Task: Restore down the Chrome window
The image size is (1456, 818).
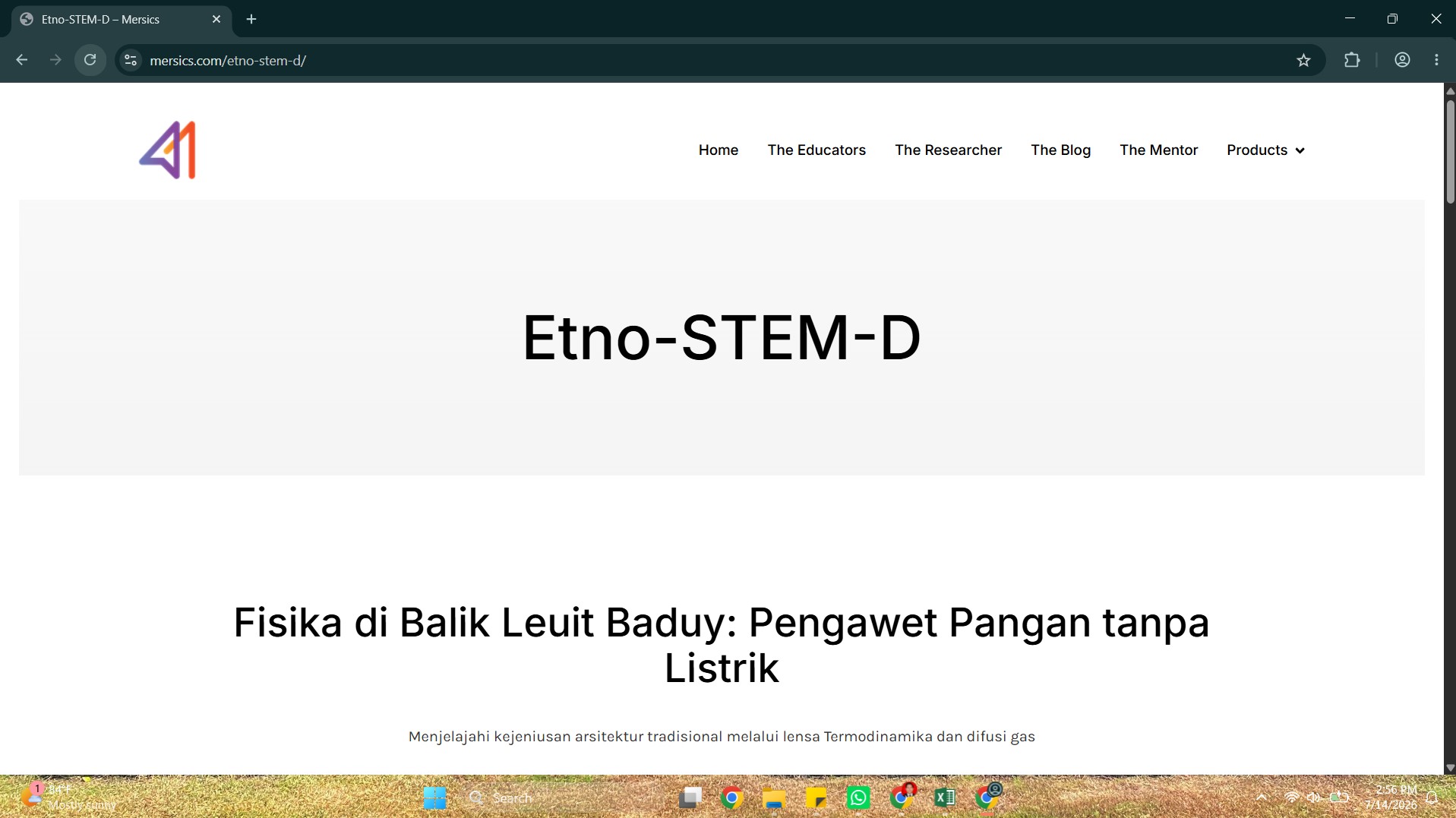Action: 1391,19
